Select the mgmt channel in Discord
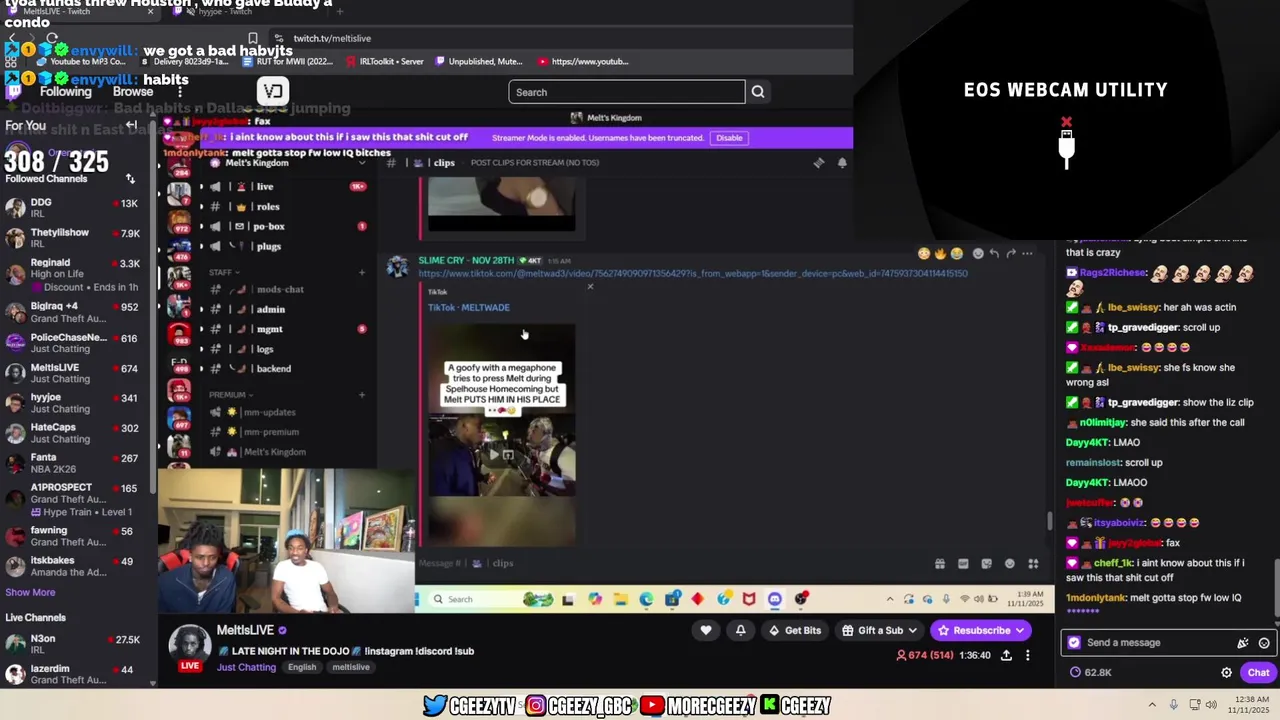The height and width of the screenshot is (720, 1280). (x=270, y=329)
